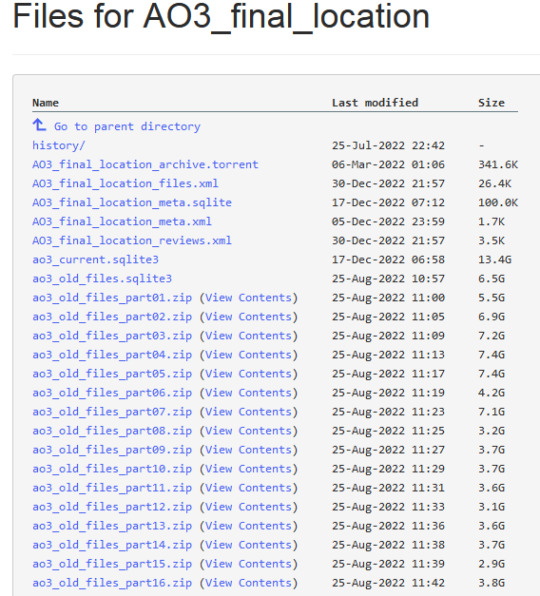The height and width of the screenshot is (596, 540).
Task: Select the date '25-Aug-2022 10:57'
Action: [x=388, y=279]
